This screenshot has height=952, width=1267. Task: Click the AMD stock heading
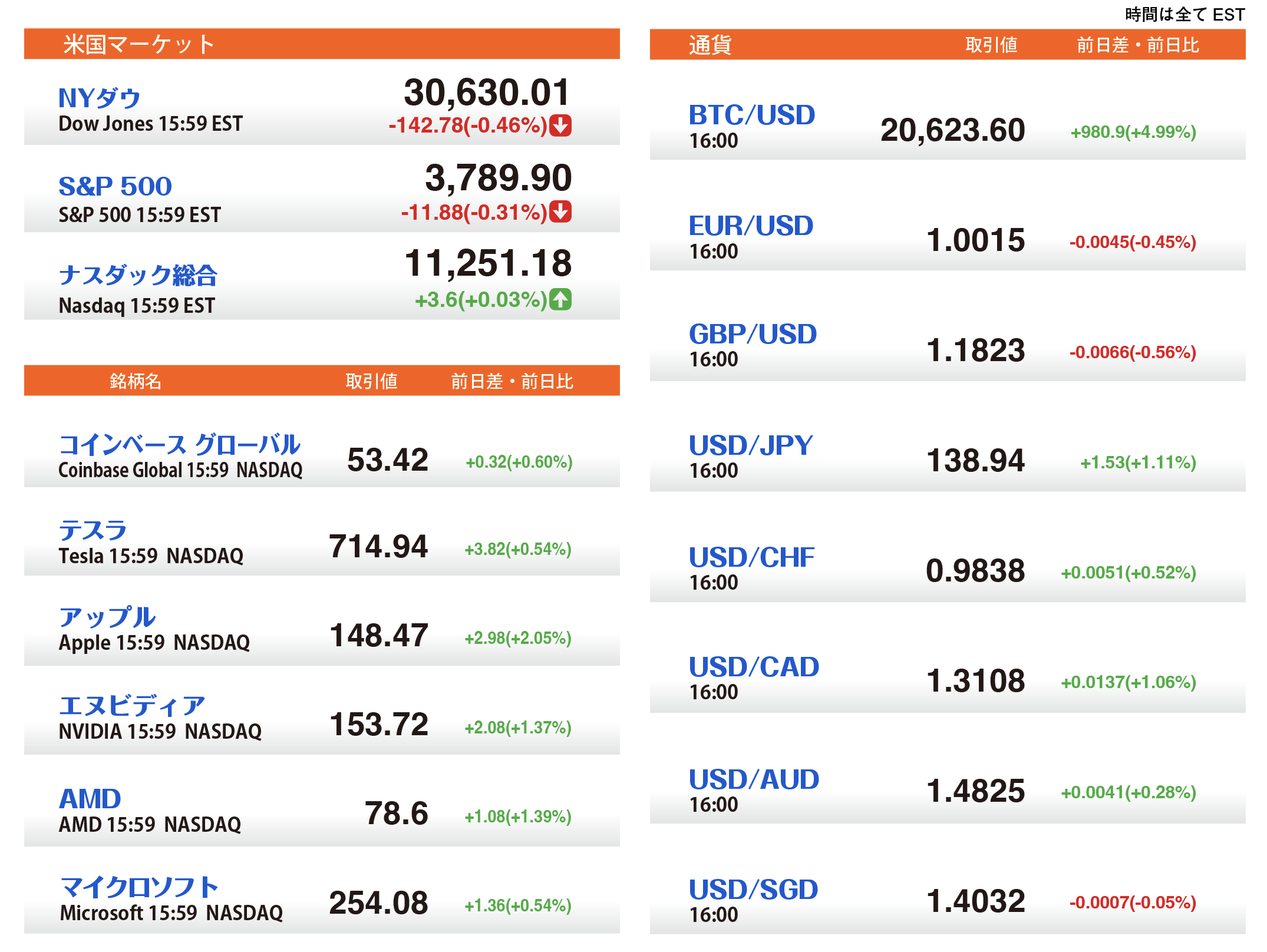point(90,799)
